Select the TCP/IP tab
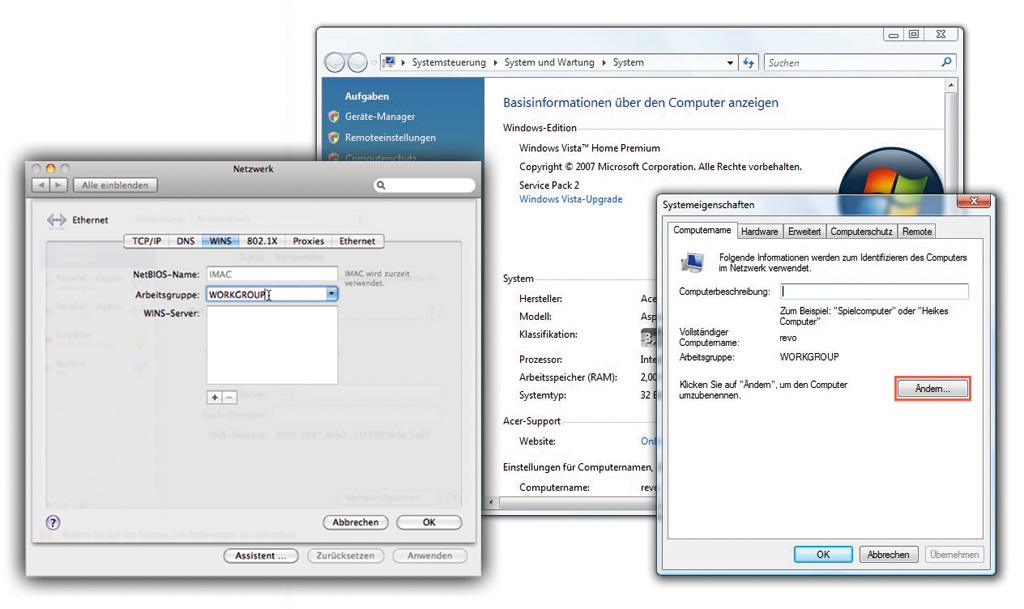 [x=146, y=241]
